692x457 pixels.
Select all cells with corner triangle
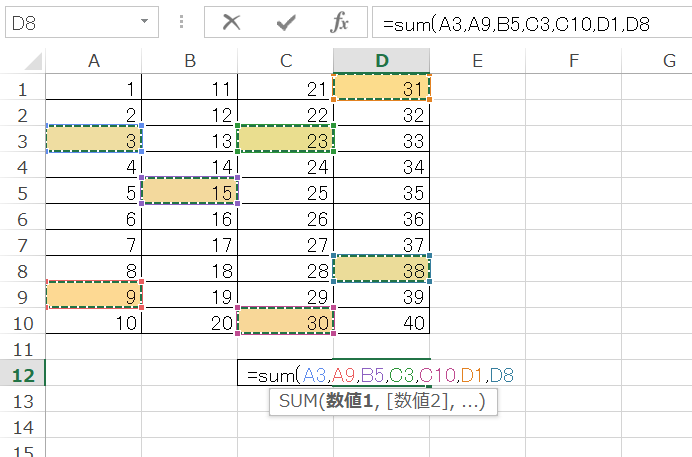(33, 61)
